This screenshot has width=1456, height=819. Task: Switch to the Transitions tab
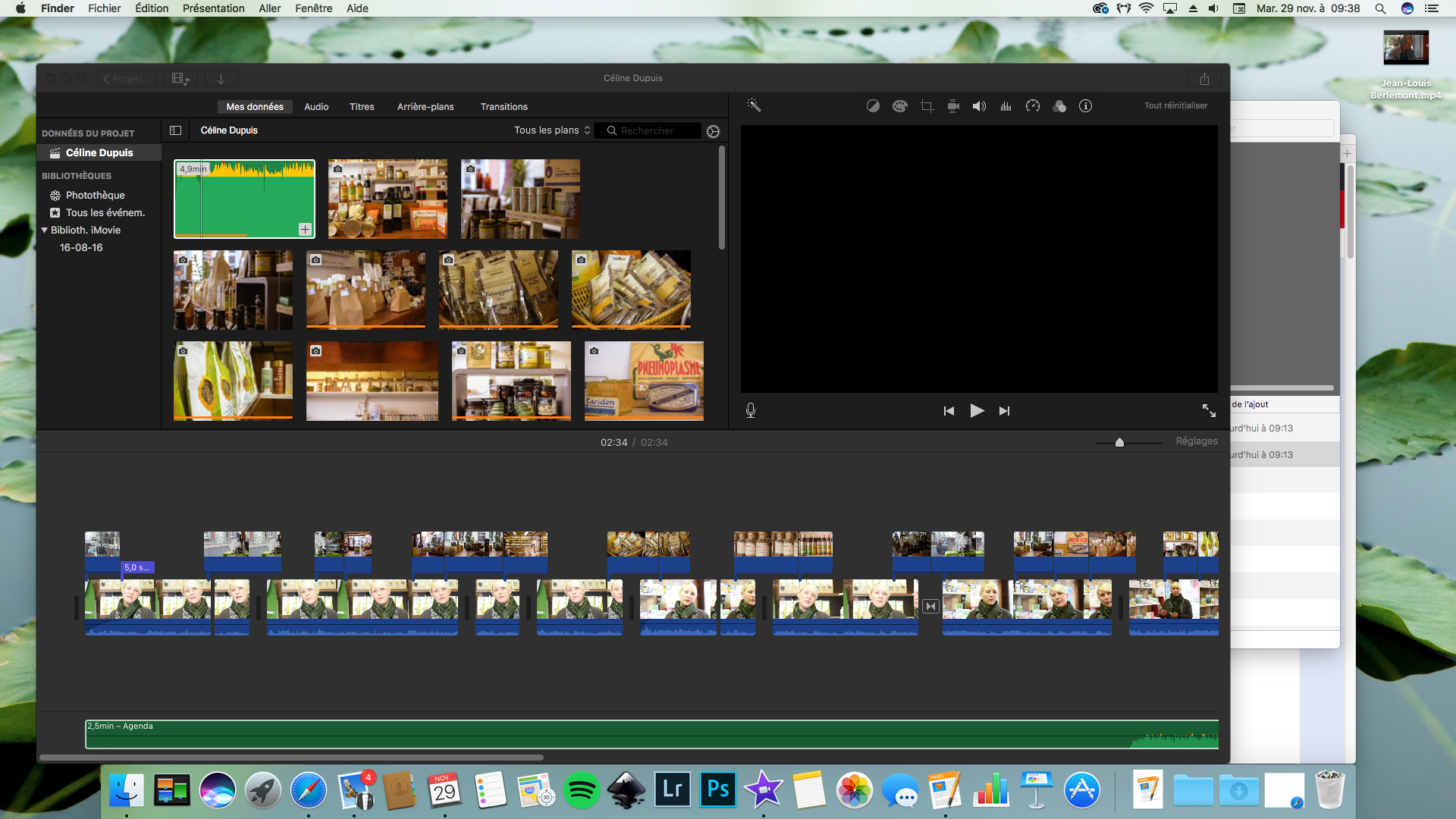click(x=504, y=107)
